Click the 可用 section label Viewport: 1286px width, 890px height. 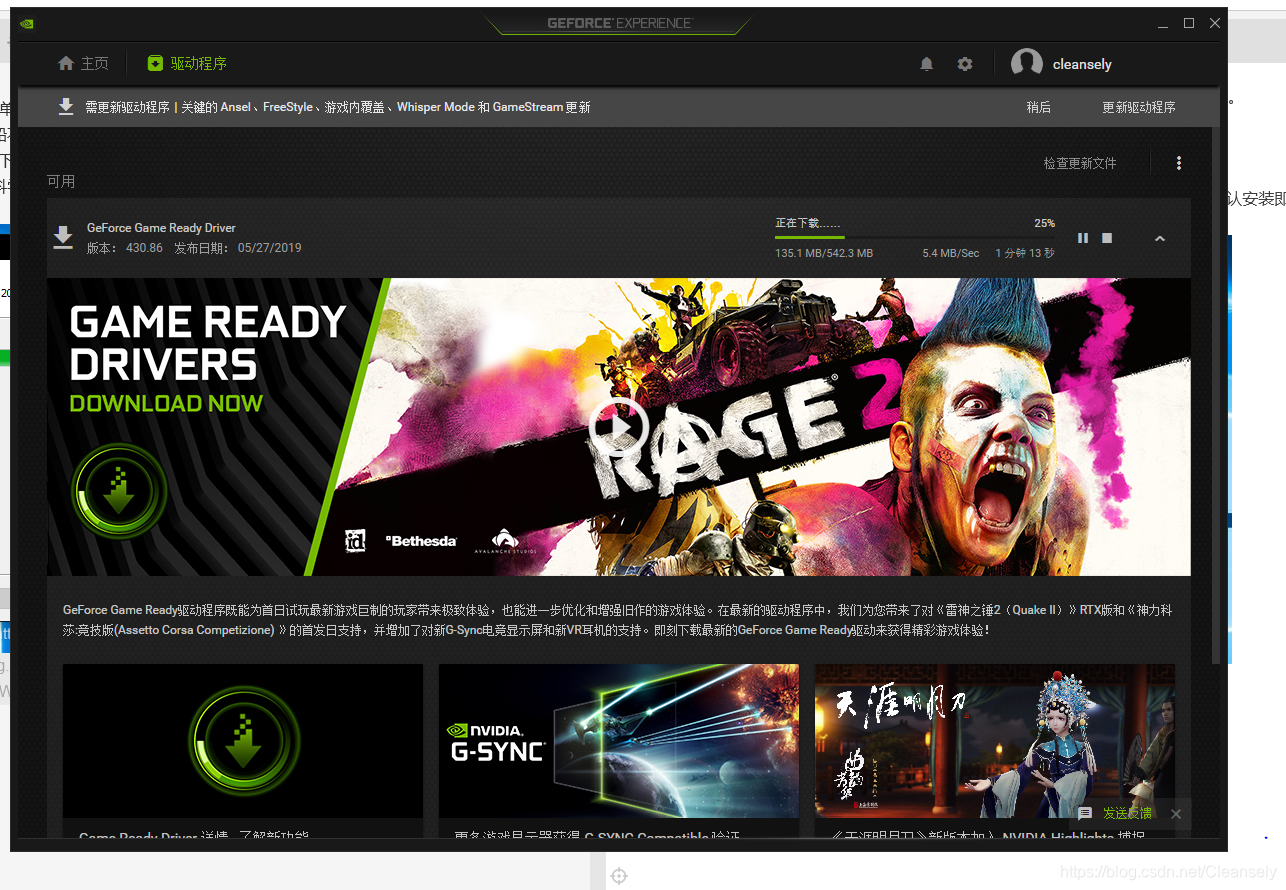[61, 181]
